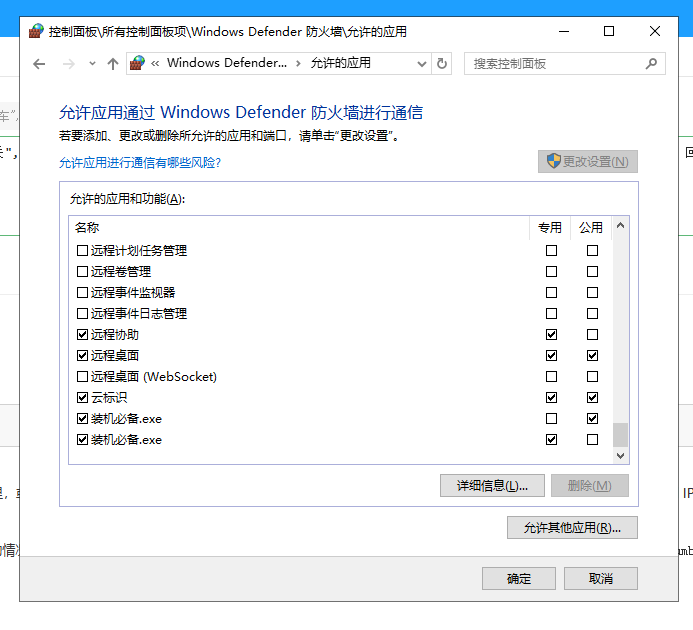
Task: Click the firewall icon in the address bar
Action: coord(137,63)
